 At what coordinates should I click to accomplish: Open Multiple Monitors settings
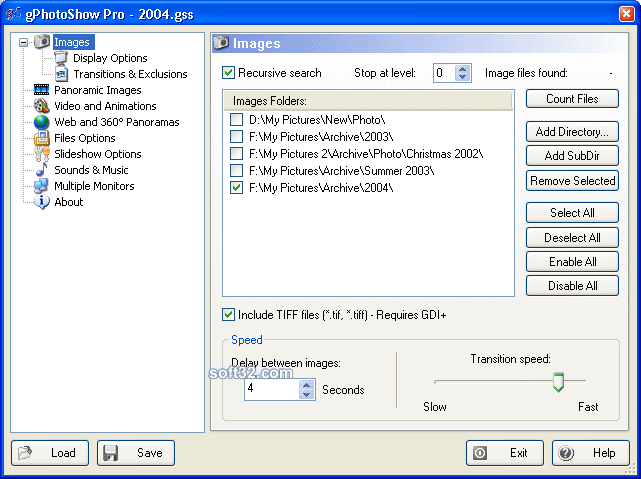point(94,186)
